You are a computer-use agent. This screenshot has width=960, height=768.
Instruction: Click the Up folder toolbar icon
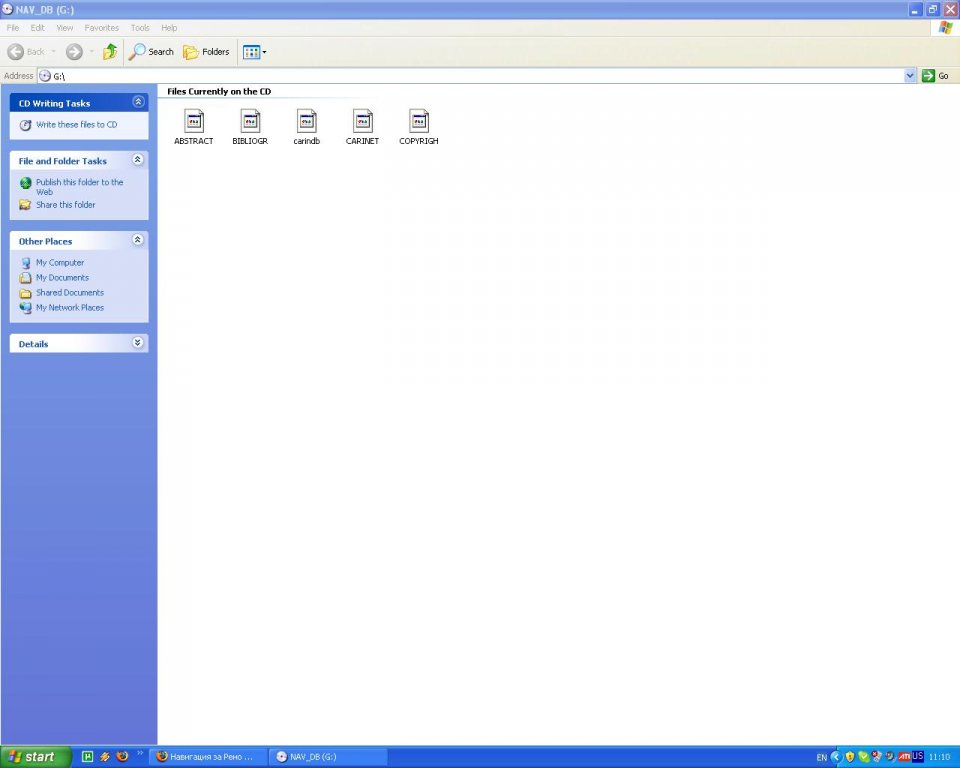[110, 52]
